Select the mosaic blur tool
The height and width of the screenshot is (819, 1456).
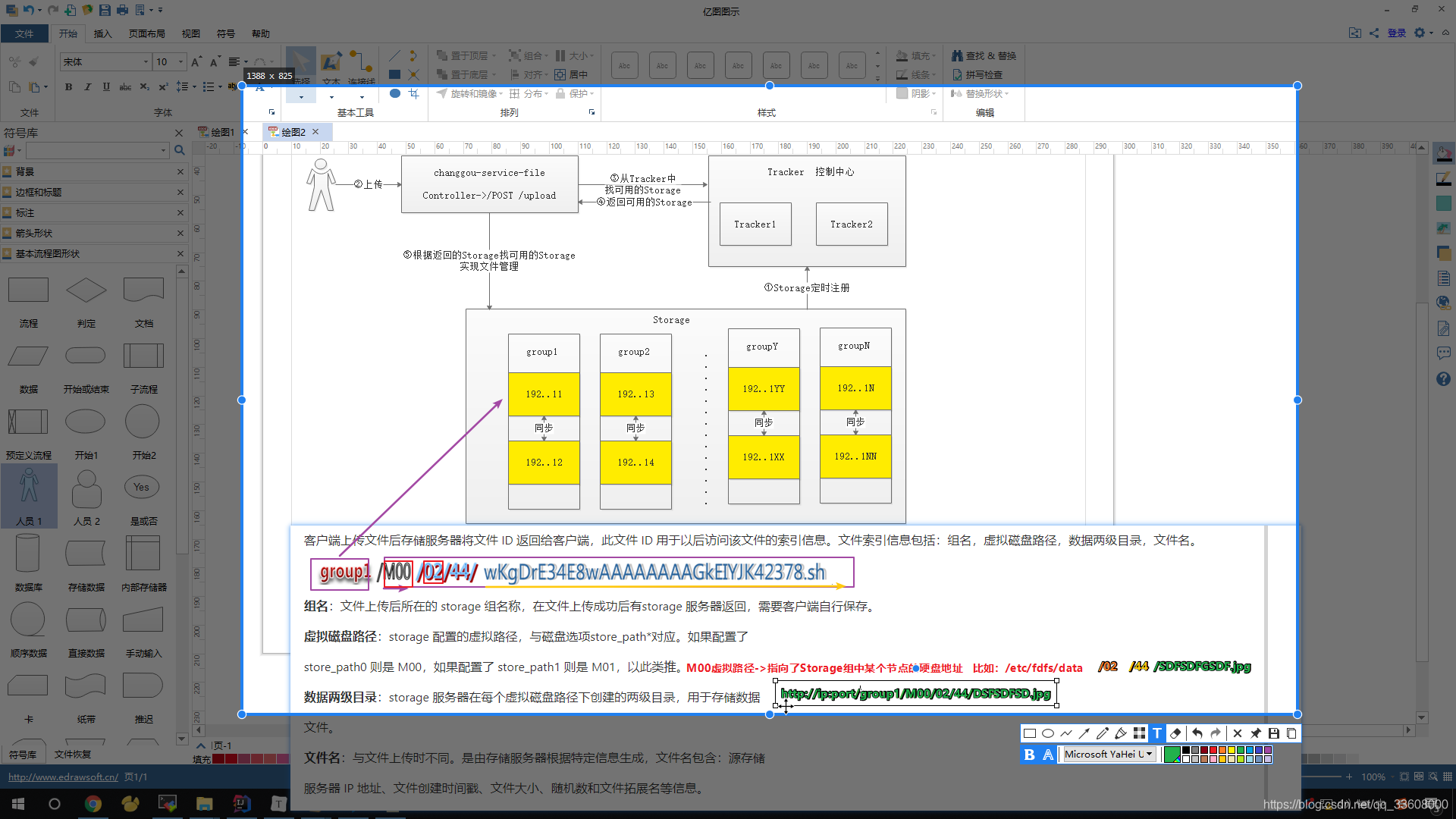coord(1139,733)
